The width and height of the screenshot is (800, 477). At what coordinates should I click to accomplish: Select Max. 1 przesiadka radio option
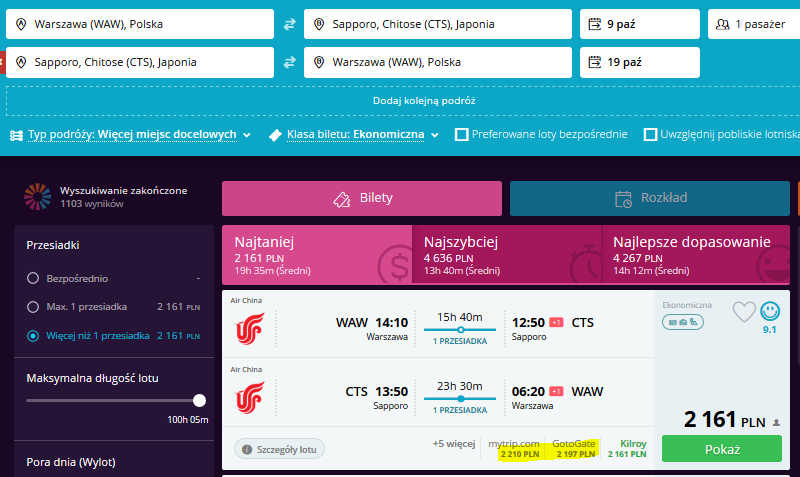tap(33, 307)
